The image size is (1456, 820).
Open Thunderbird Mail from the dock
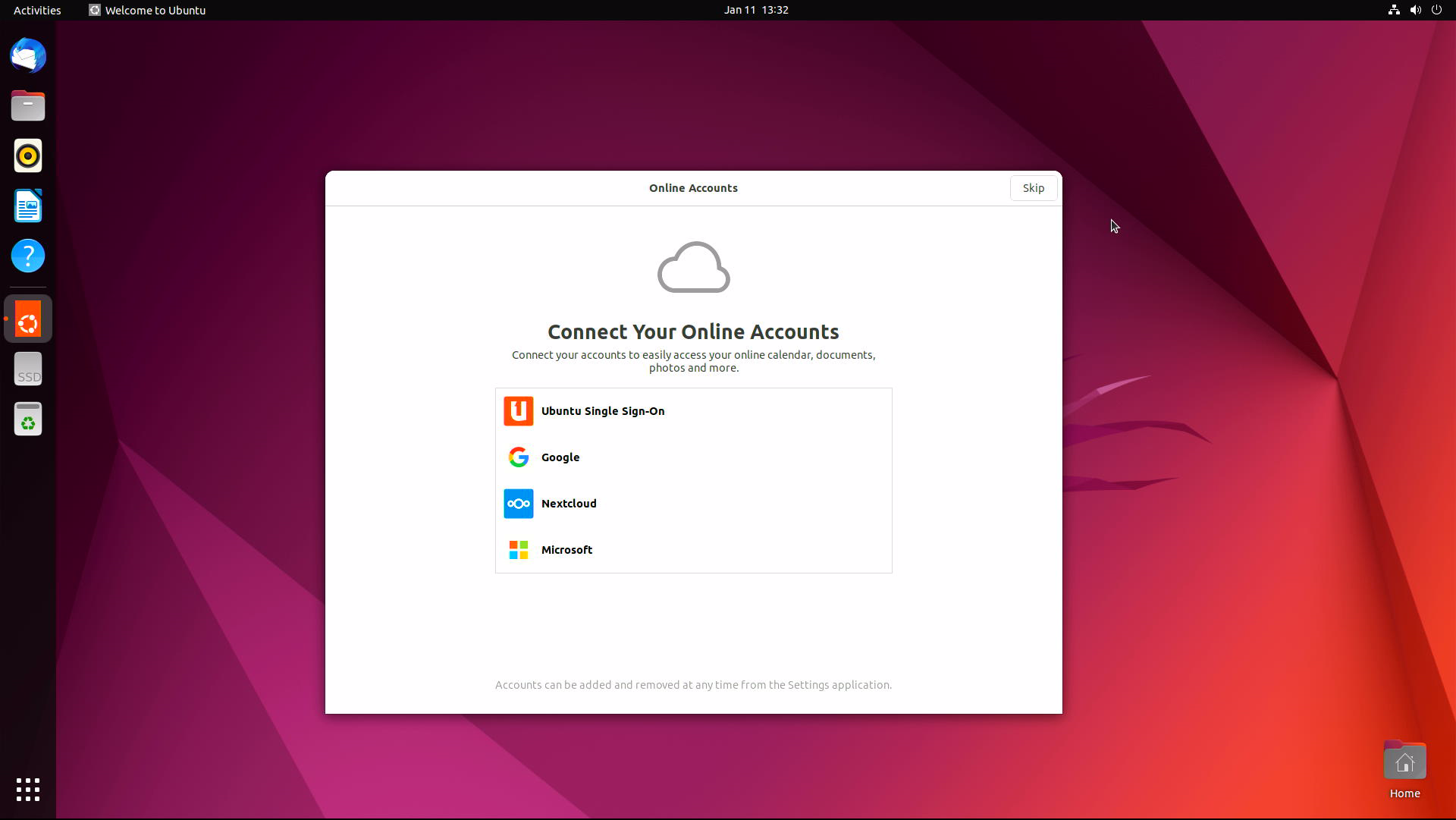pyautogui.click(x=28, y=55)
